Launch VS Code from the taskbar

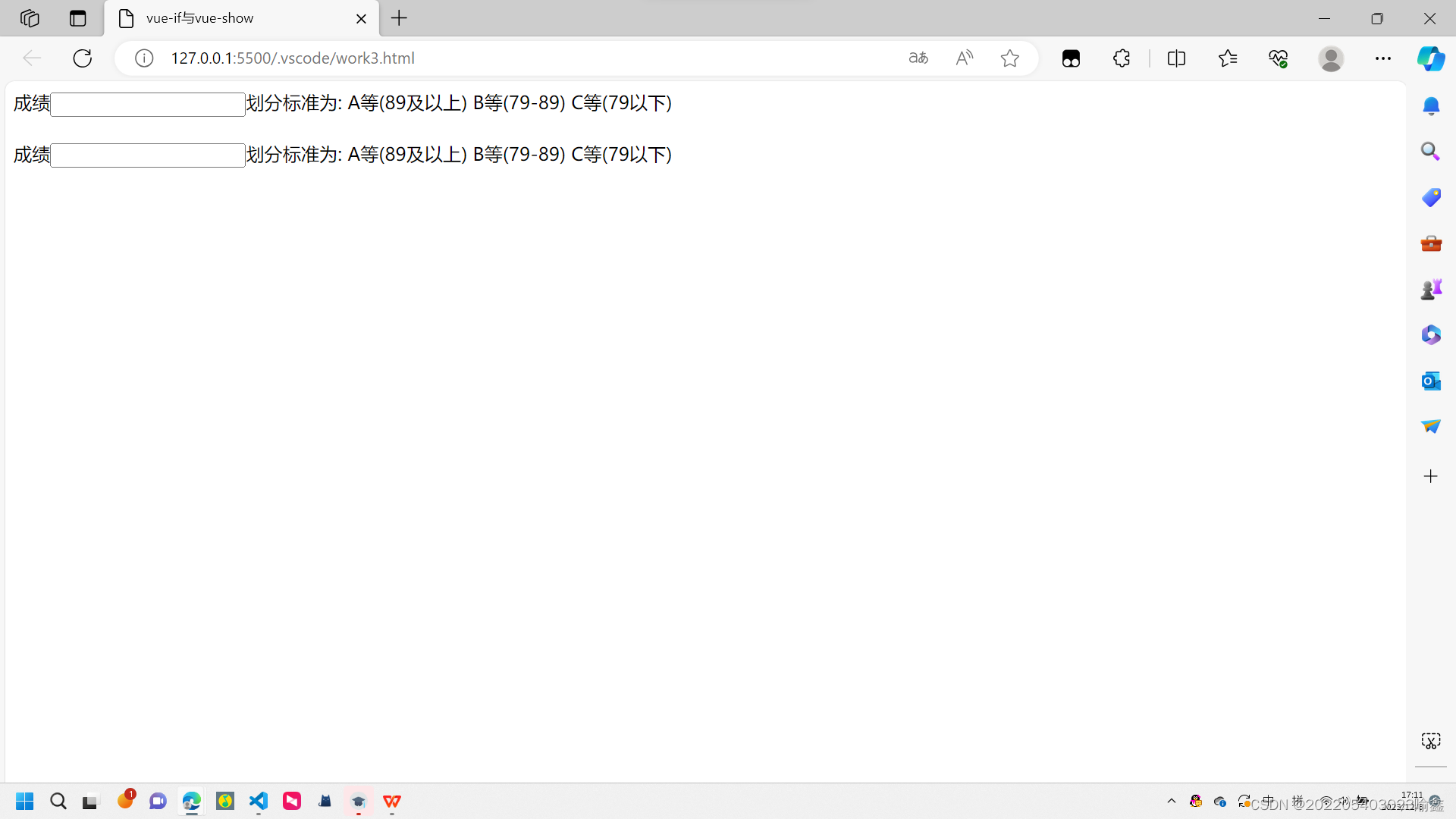coord(259,801)
